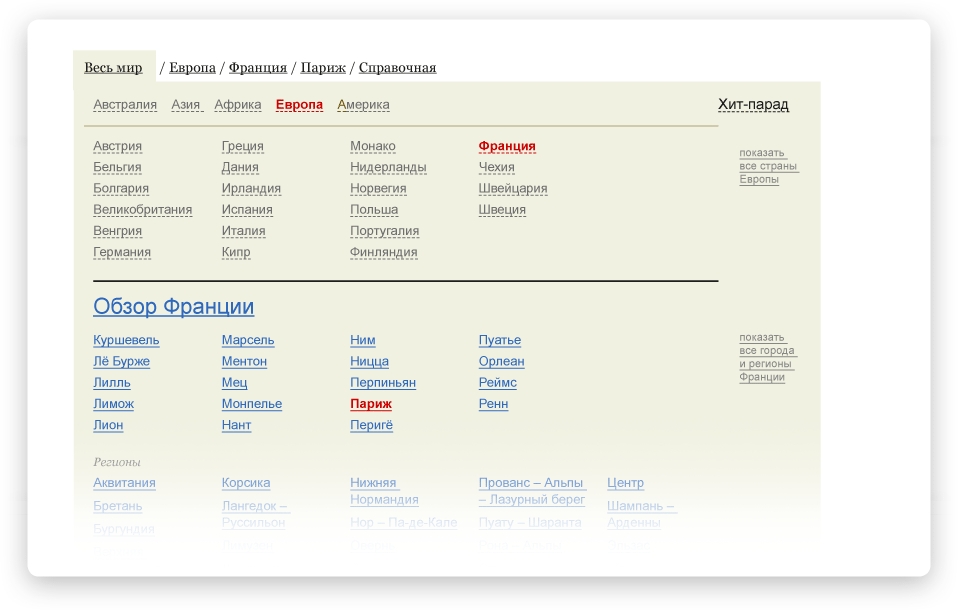Open the Куршевель city page
Image resolution: width=958 pixels, height=610 pixels.
click(126, 340)
